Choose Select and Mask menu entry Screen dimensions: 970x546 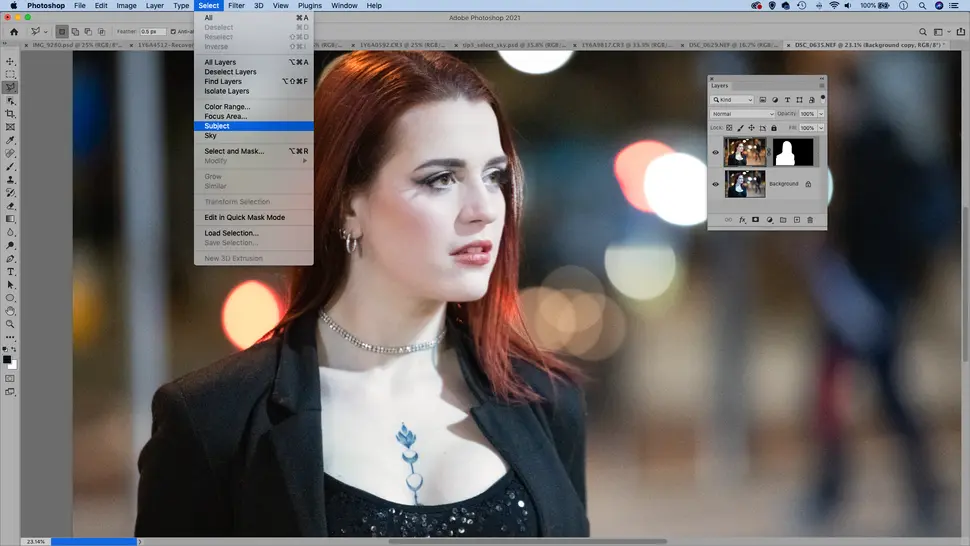(x=254, y=151)
